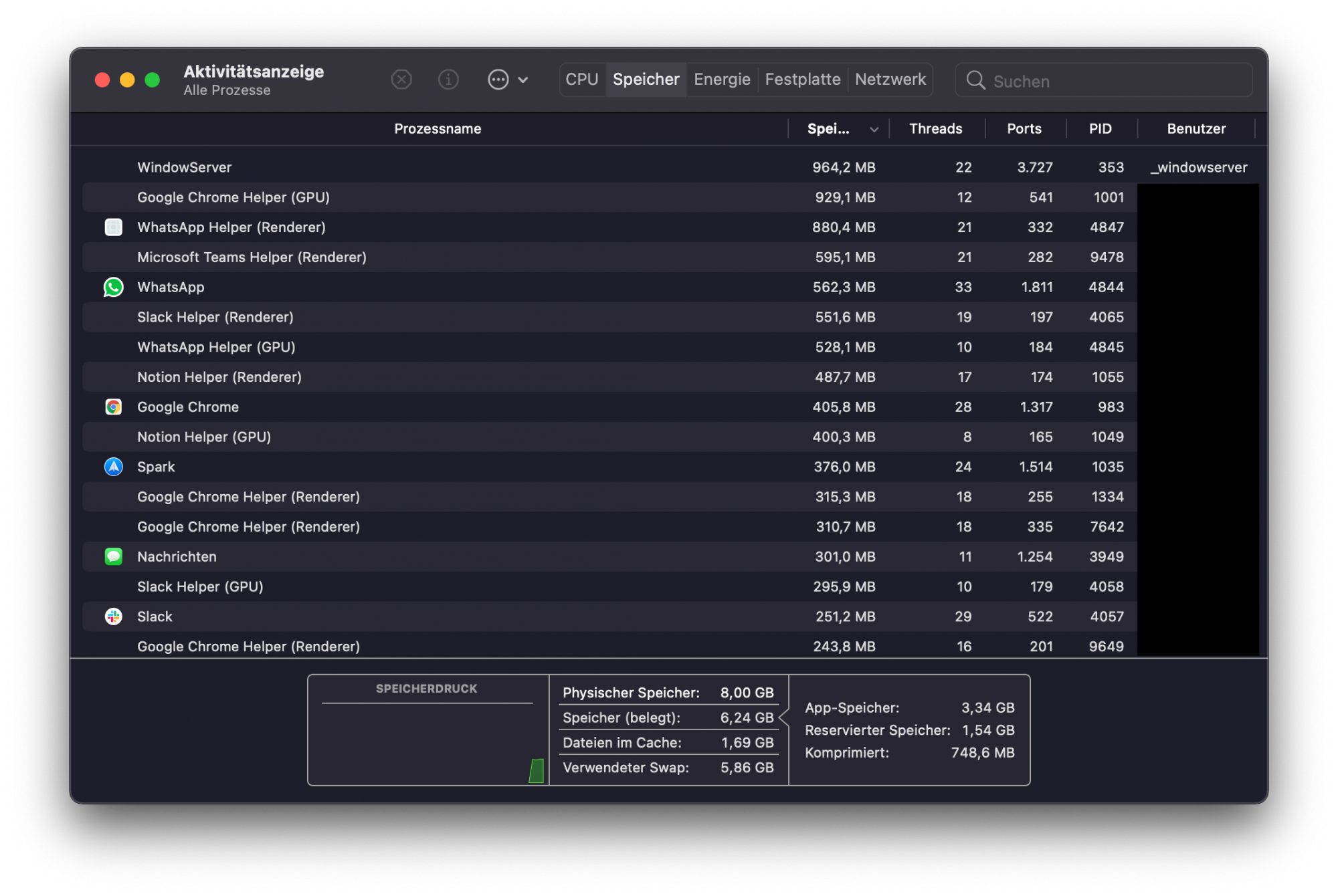Sort by the Threads column header
This screenshot has height=896, width=1338.
(935, 129)
